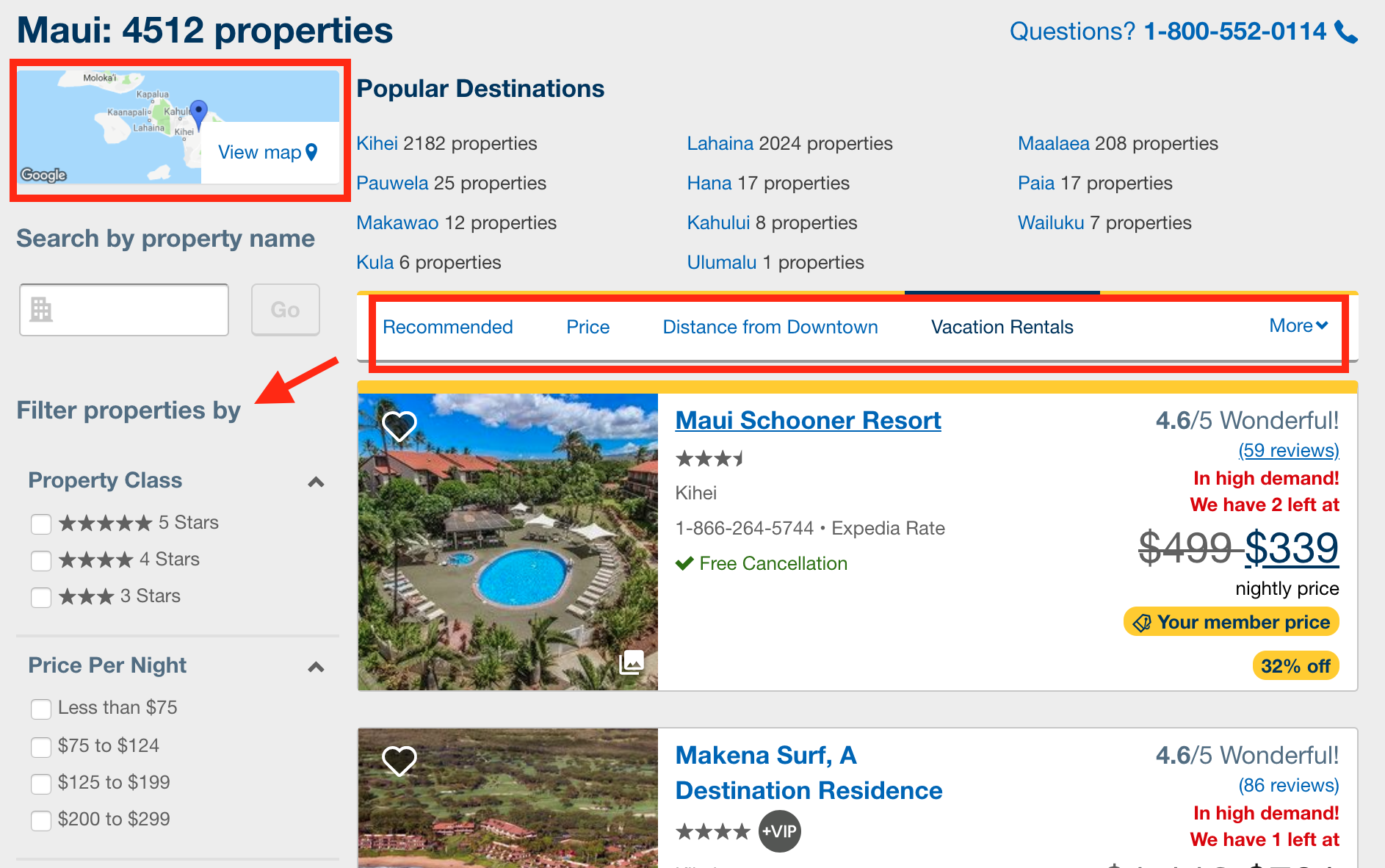Click the heart icon on Maui Schooner Resort photo
The image size is (1385, 868).
coord(399,424)
